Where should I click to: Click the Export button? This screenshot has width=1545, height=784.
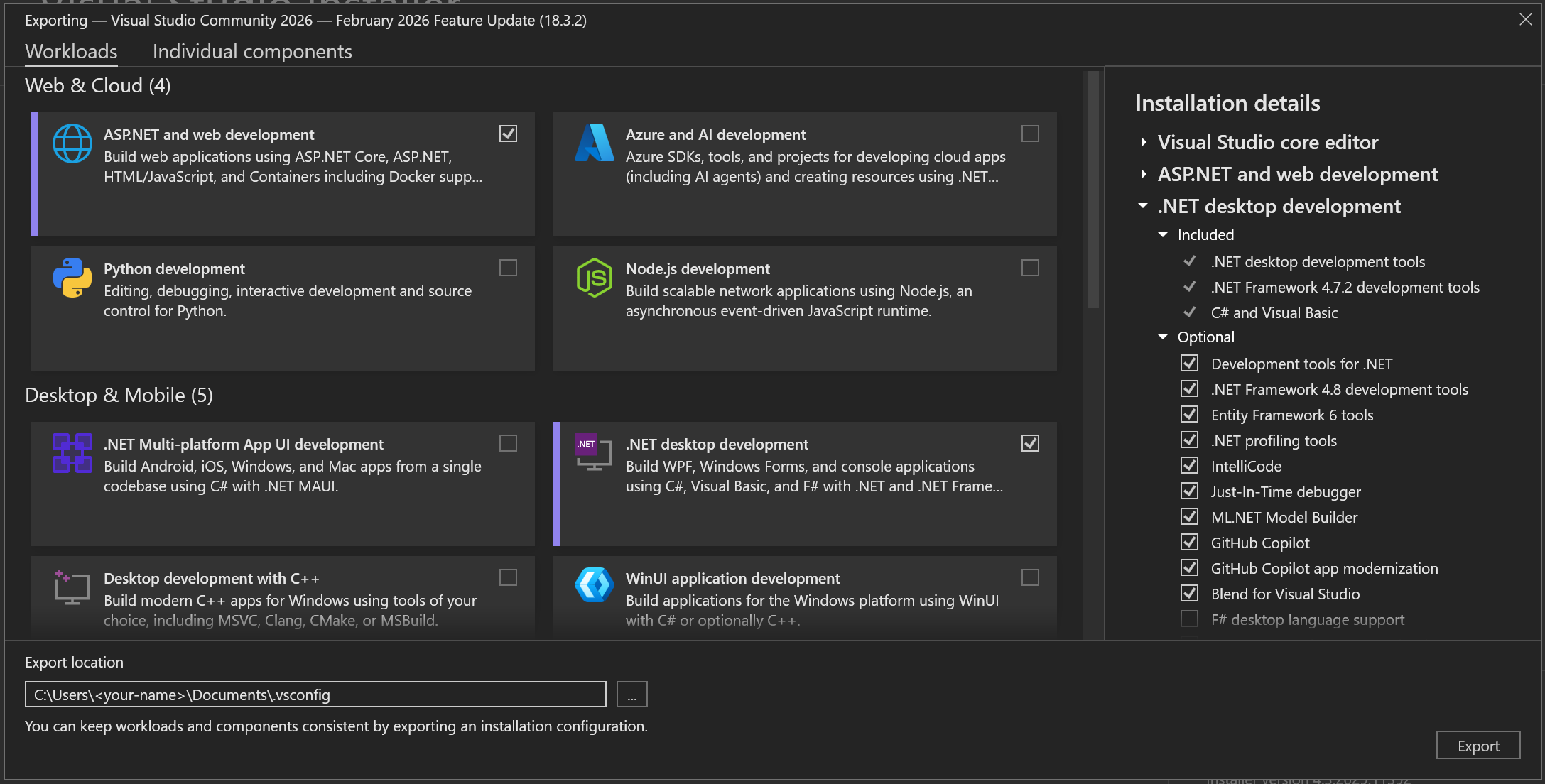(x=1478, y=745)
